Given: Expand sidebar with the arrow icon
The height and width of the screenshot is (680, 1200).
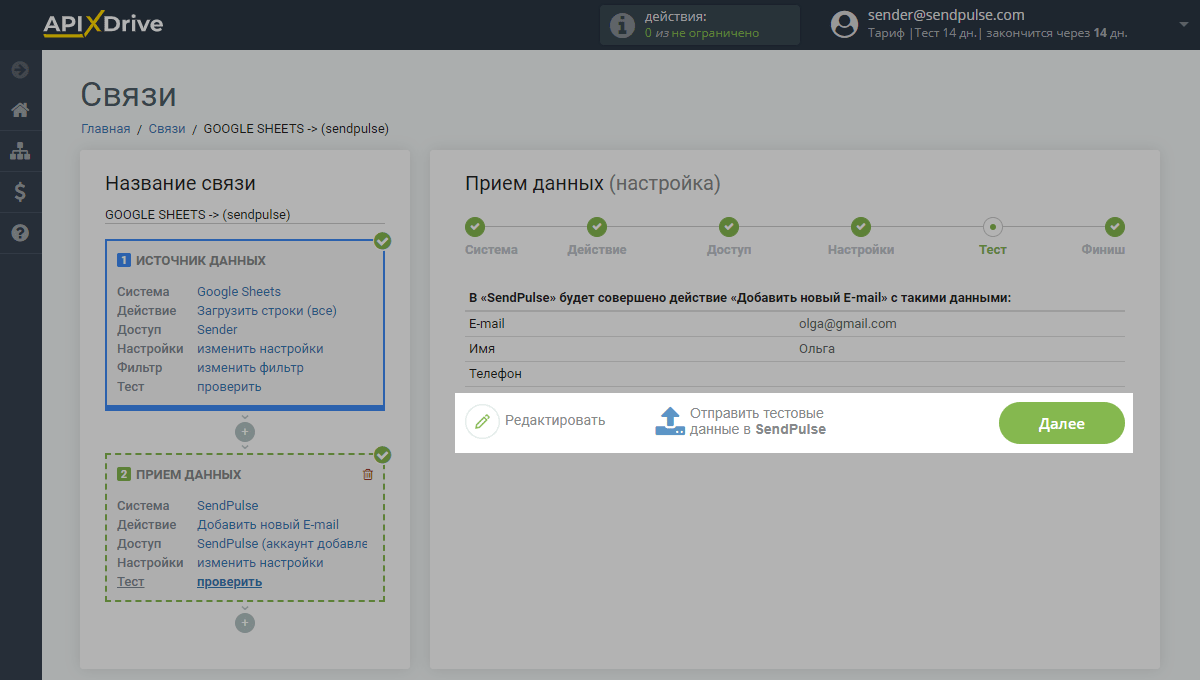Looking at the screenshot, I should pos(20,70).
